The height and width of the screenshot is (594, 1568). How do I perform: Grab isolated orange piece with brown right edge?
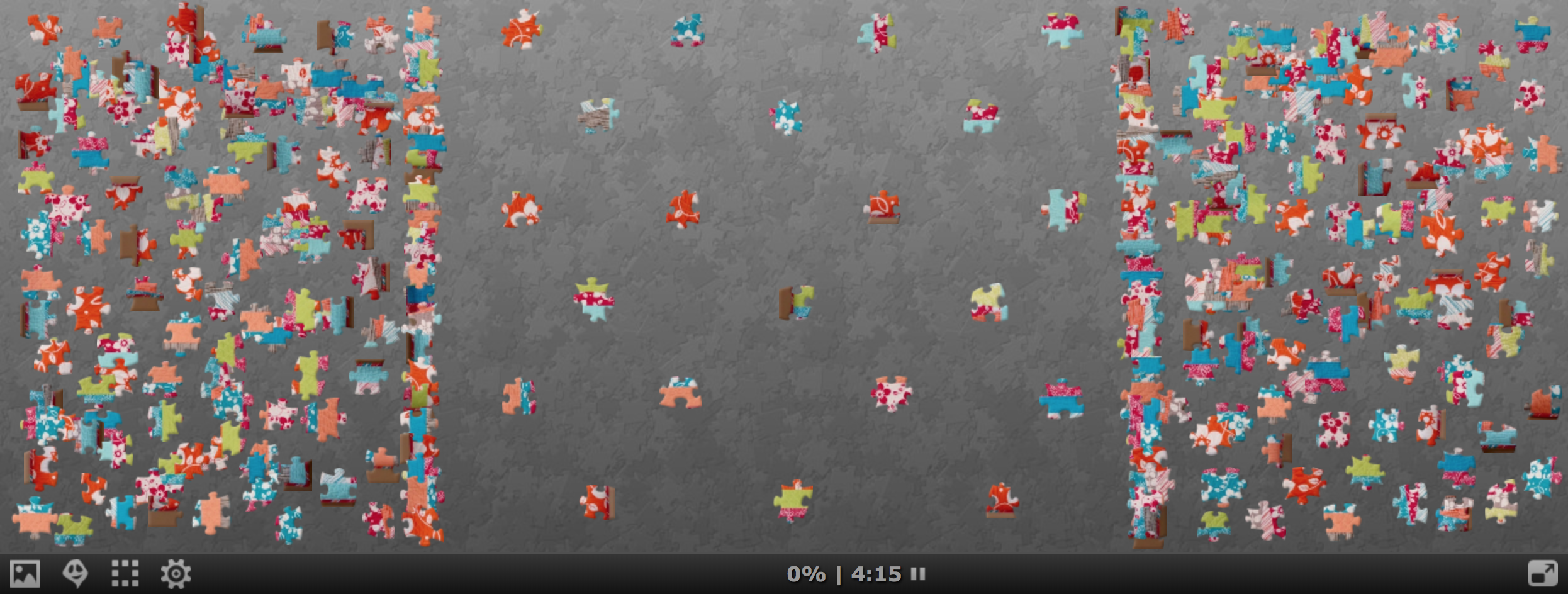pos(598,502)
